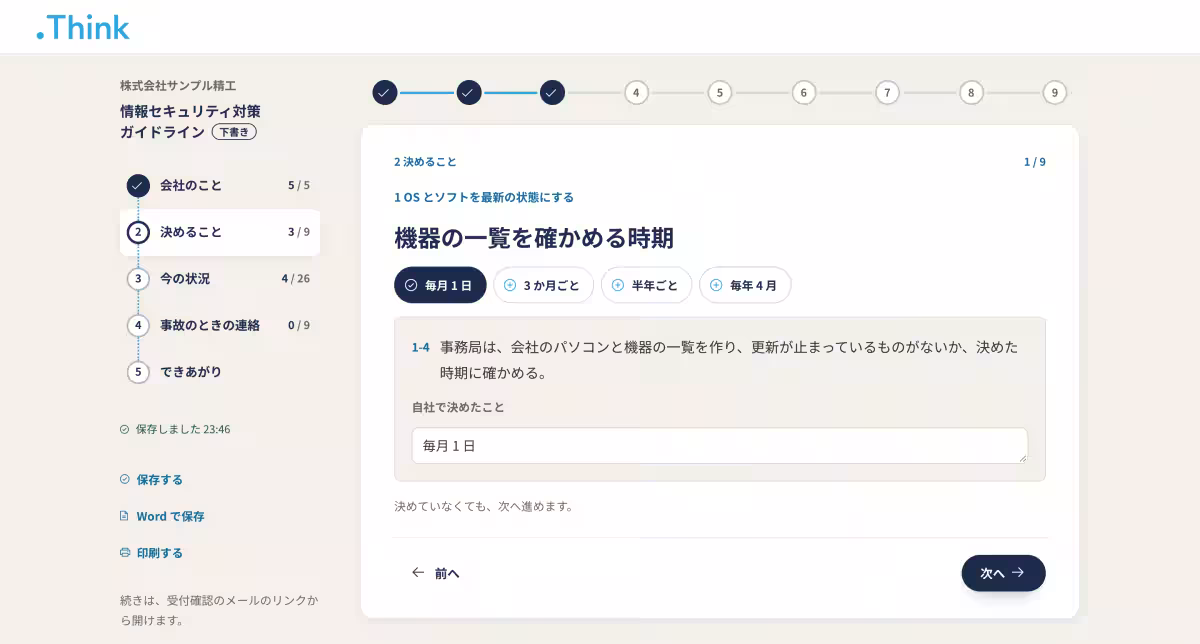Screen dimensions: 1200x644
Task: Go to completed step one circle in progress bar
Action: [x=385, y=93]
